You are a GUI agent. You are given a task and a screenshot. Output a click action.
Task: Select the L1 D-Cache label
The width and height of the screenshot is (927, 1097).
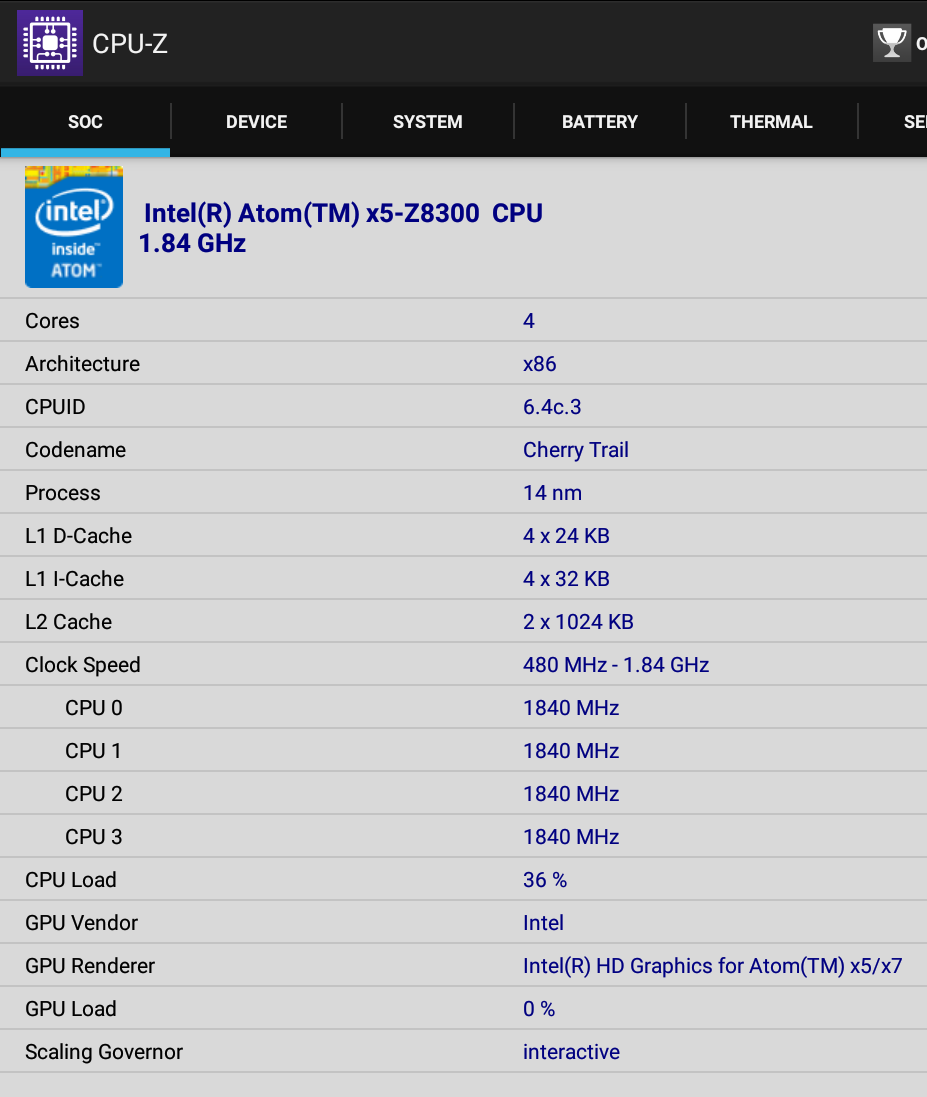point(78,536)
